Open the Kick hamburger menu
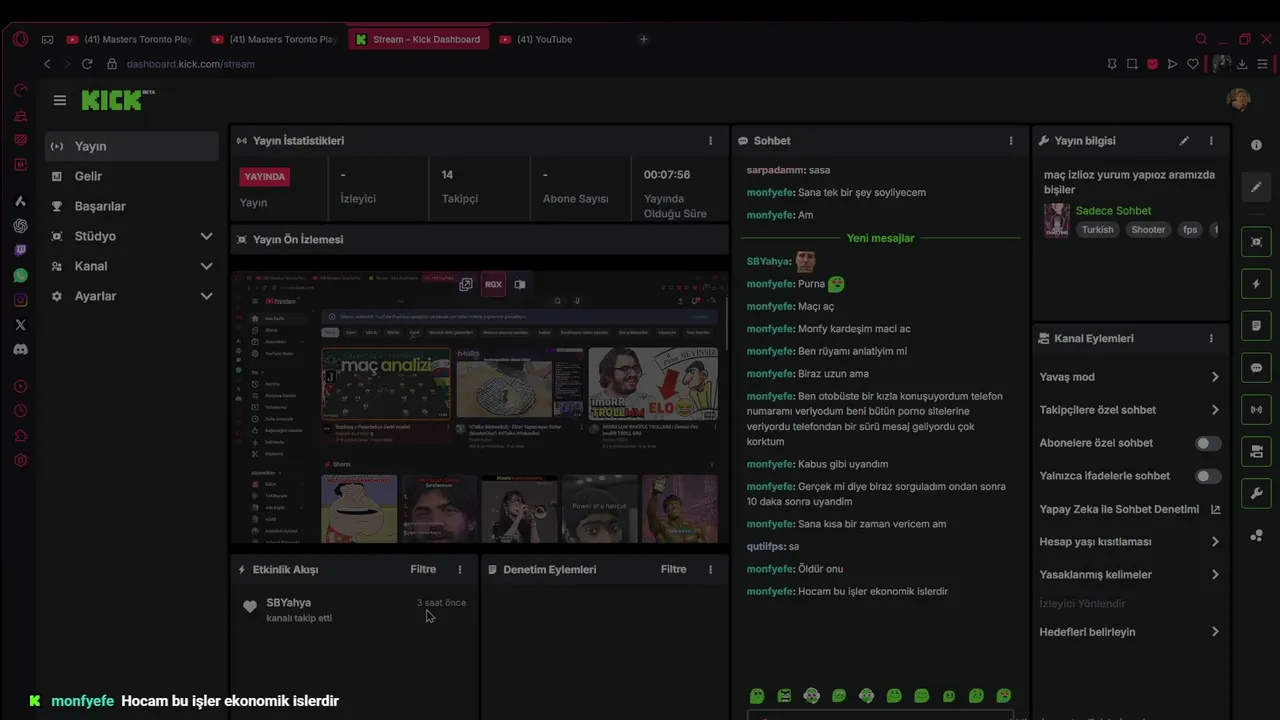The width and height of the screenshot is (1280, 720). [x=60, y=100]
